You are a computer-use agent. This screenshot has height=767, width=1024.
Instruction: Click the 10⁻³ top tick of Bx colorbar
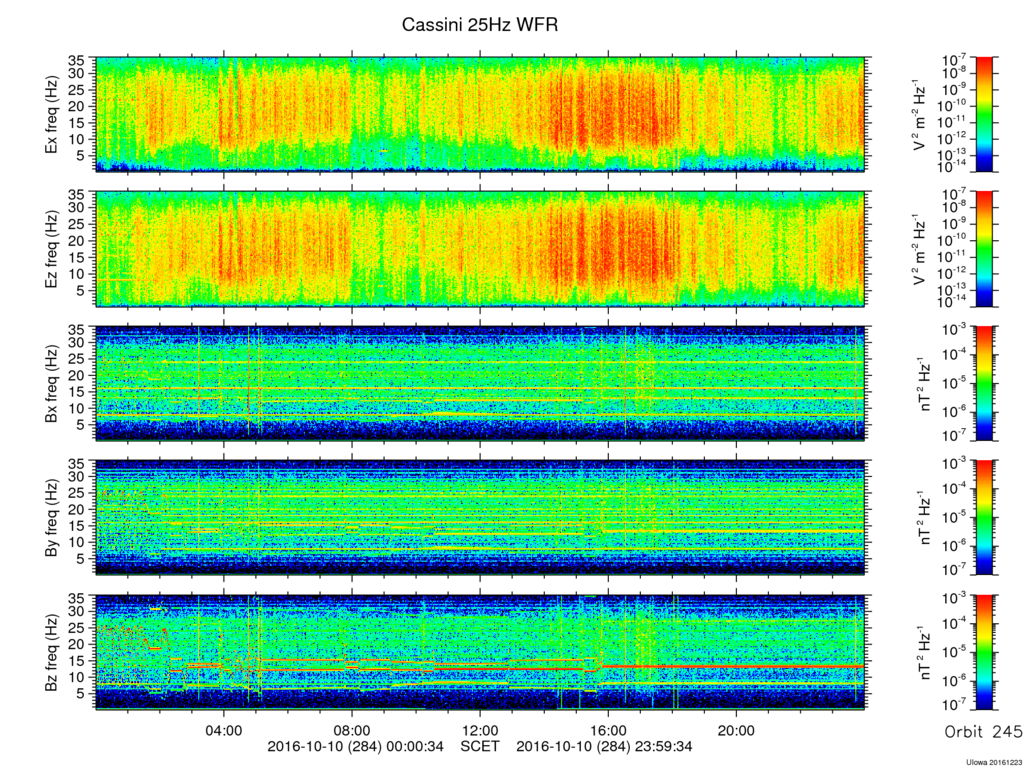[955, 331]
